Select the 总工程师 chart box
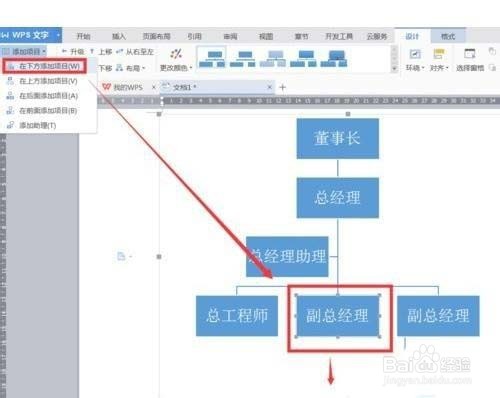The height and width of the screenshot is (398, 500). pyautogui.click(x=237, y=316)
